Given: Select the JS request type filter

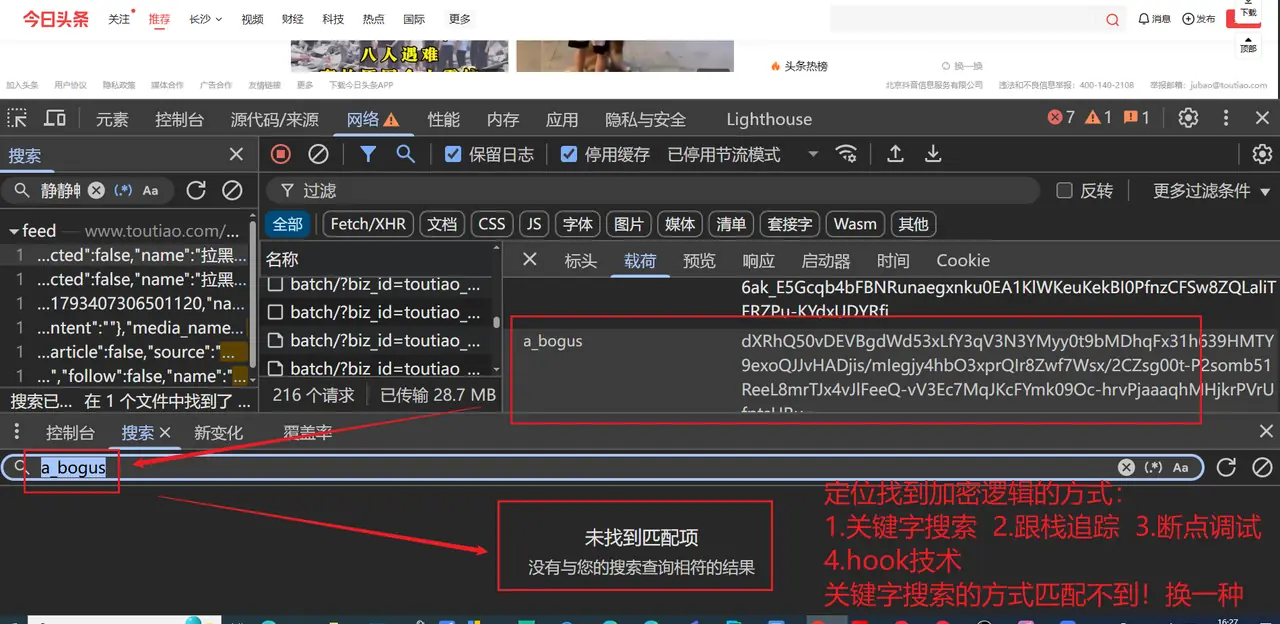Looking at the screenshot, I should tap(534, 224).
